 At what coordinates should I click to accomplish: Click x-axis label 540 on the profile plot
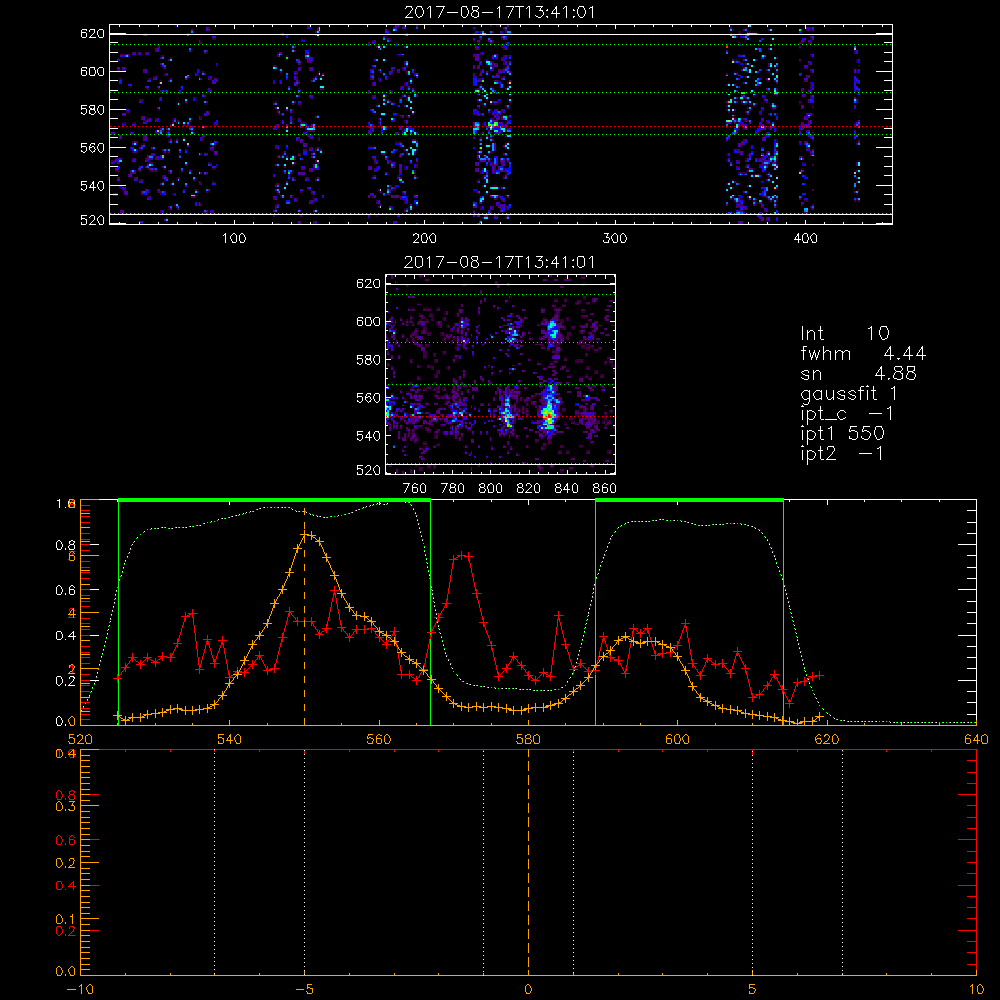click(229, 739)
